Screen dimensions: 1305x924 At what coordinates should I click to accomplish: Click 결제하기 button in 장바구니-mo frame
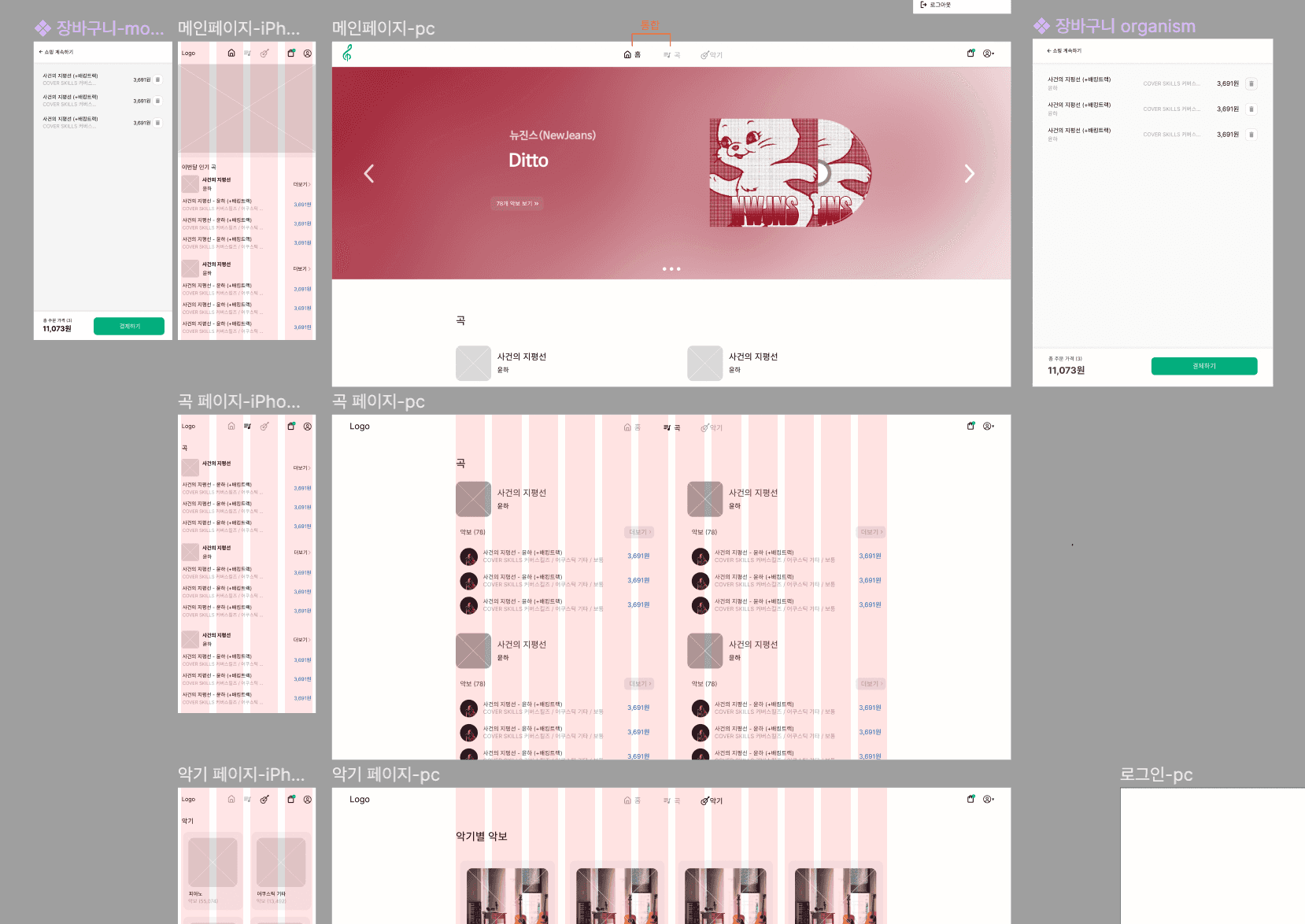click(x=129, y=326)
